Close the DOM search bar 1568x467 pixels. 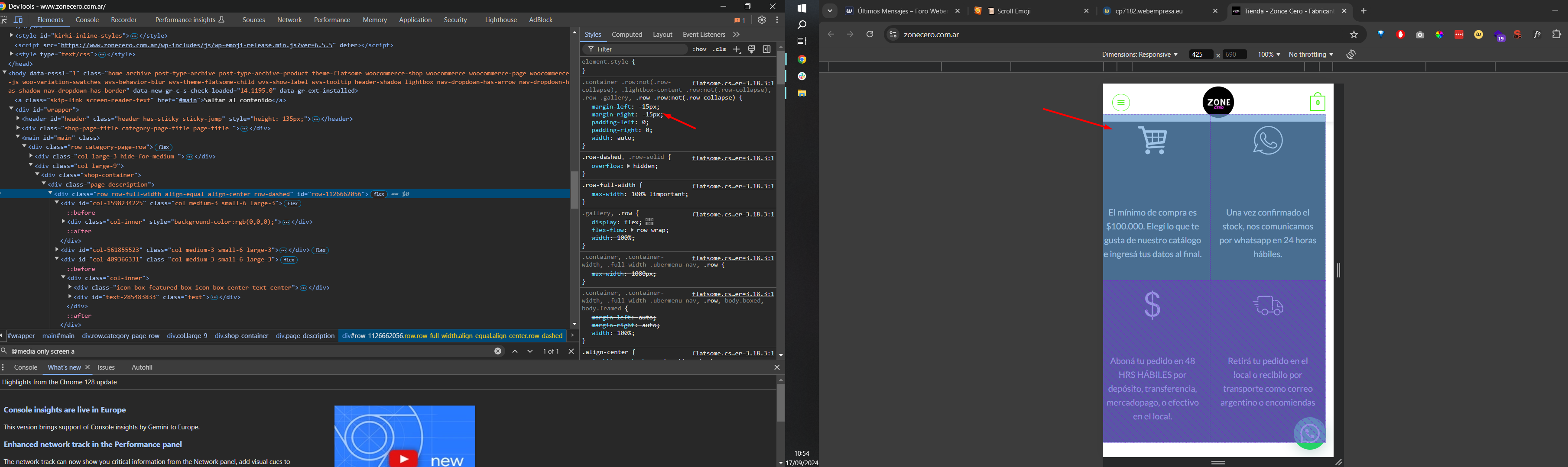coord(571,351)
